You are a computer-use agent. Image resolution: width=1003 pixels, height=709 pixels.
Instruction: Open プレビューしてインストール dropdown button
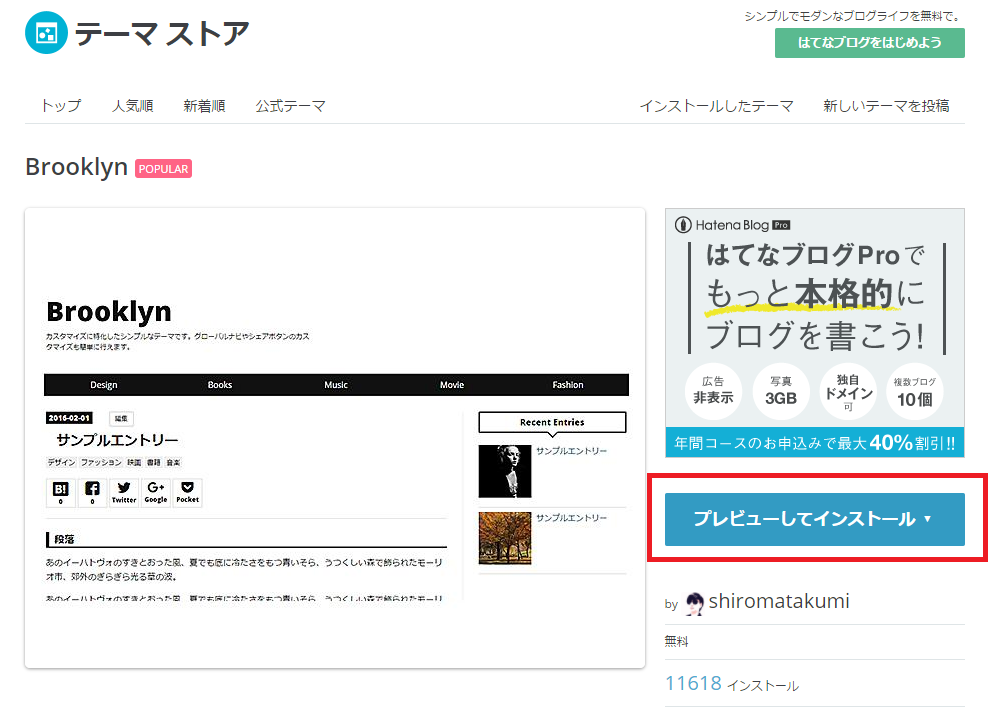tap(814, 519)
